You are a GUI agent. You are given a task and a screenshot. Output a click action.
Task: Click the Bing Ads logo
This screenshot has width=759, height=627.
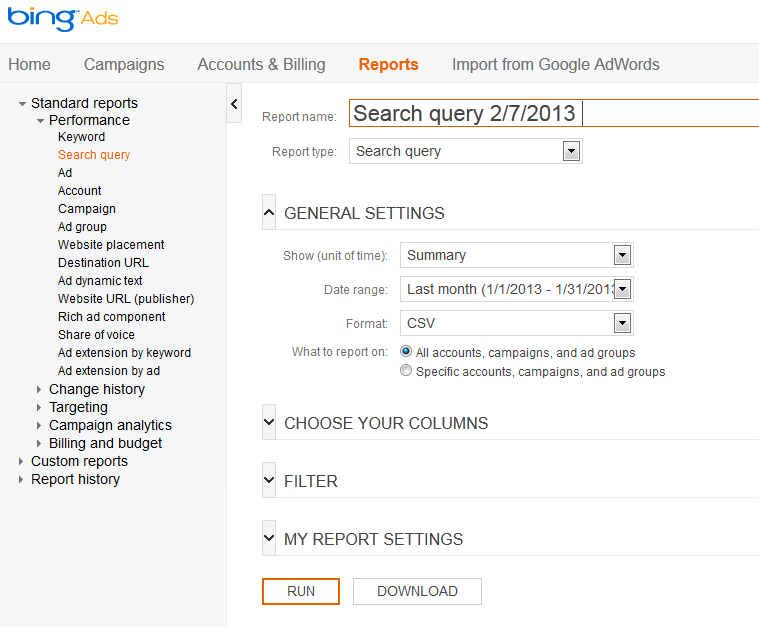pos(62,19)
